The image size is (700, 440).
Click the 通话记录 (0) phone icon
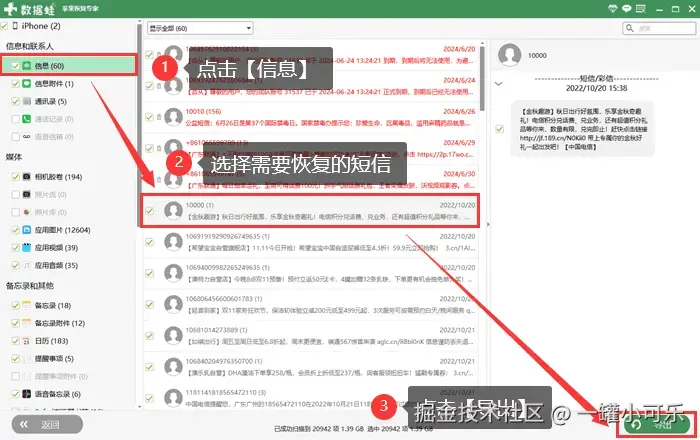pyautogui.click(x=27, y=119)
